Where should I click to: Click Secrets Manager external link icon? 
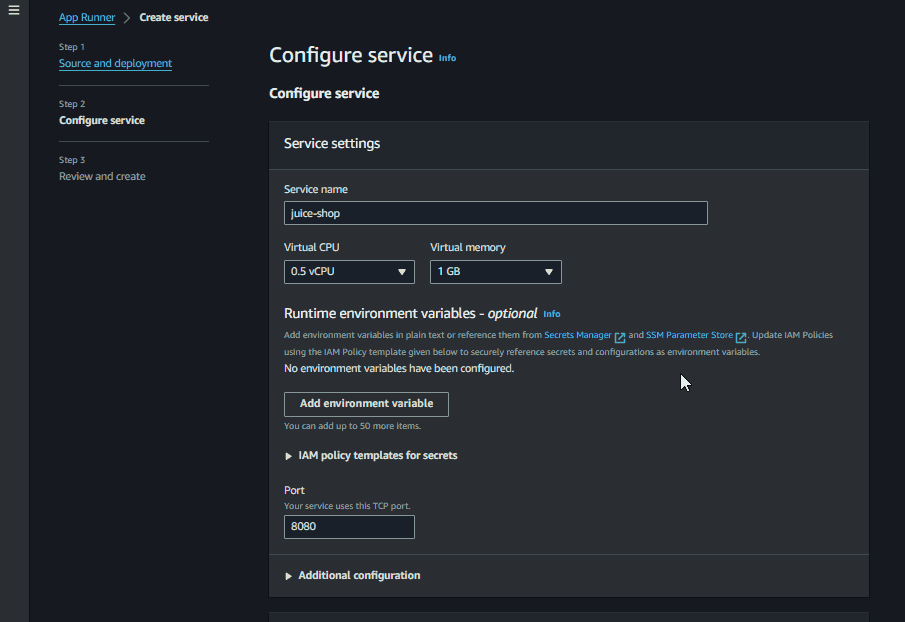620,337
